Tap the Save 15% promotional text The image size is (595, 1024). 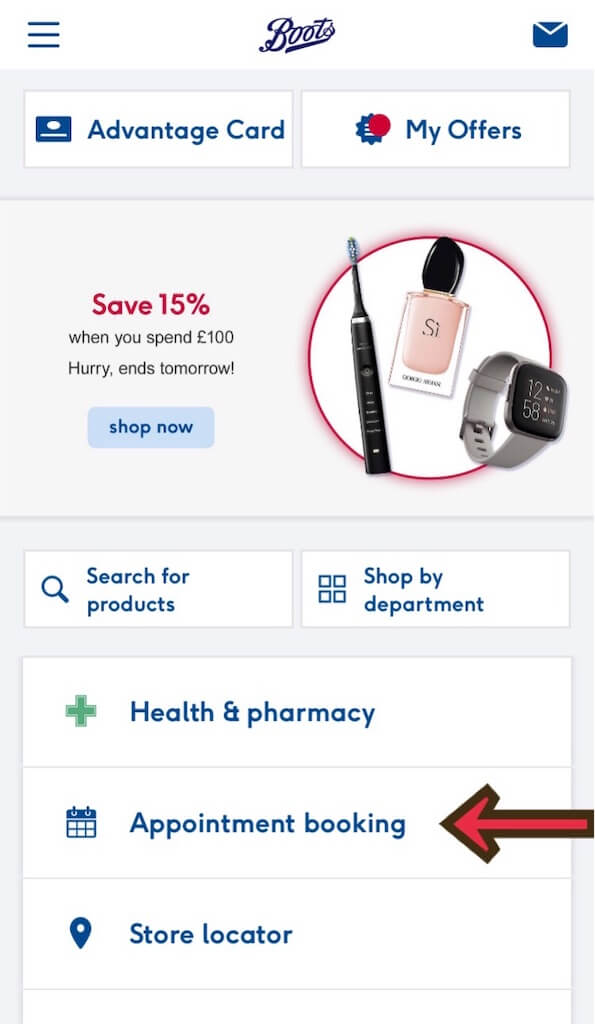coord(151,305)
